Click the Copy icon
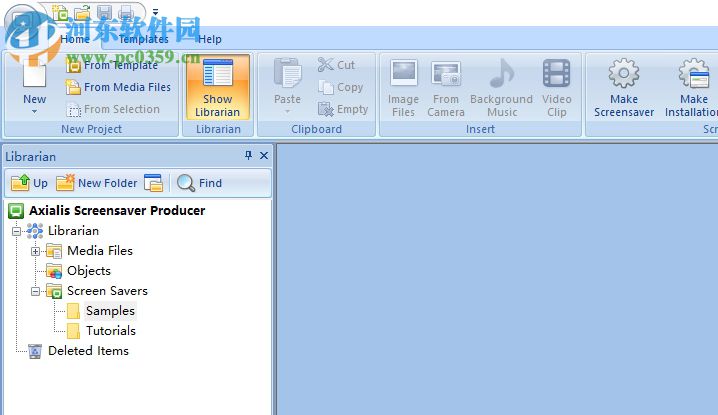Screen dimensions: 718x415 click(326, 87)
